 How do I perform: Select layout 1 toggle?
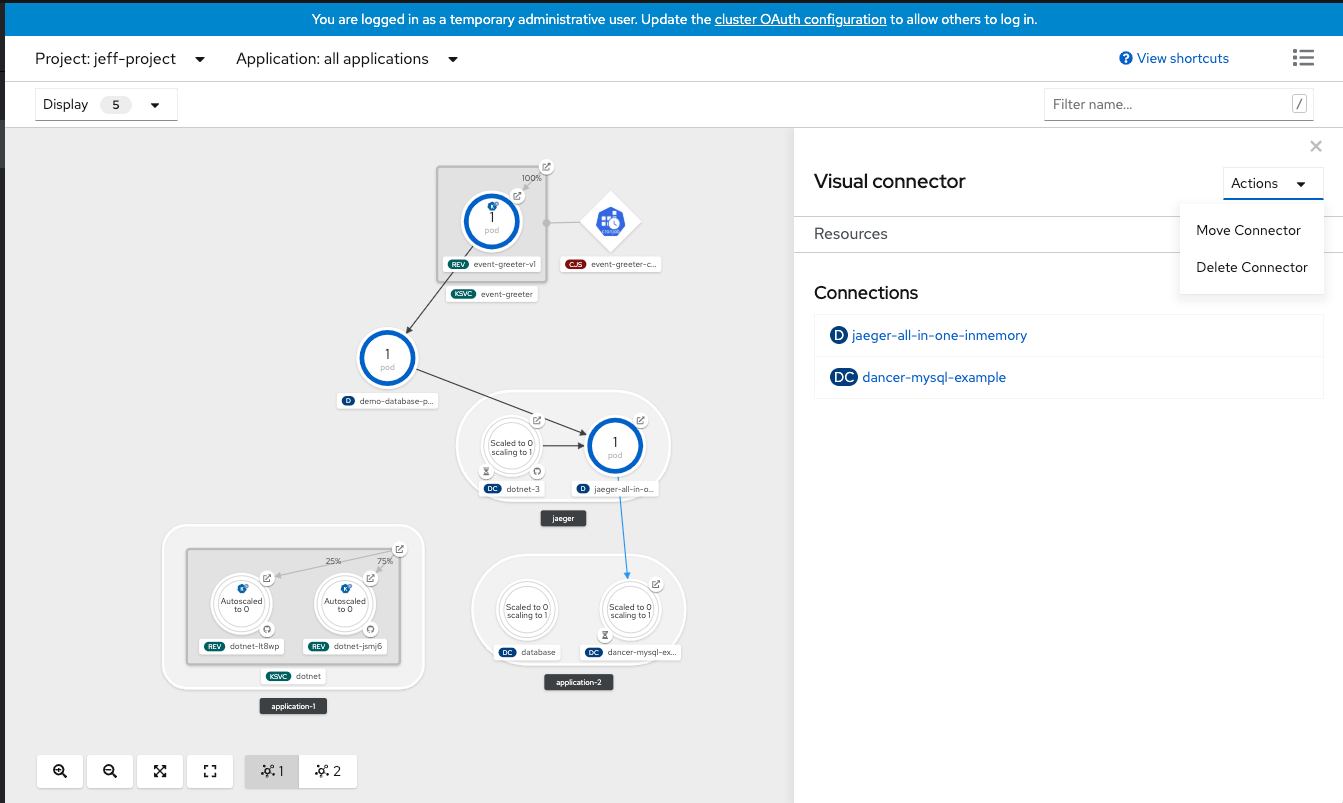(272, 771)
